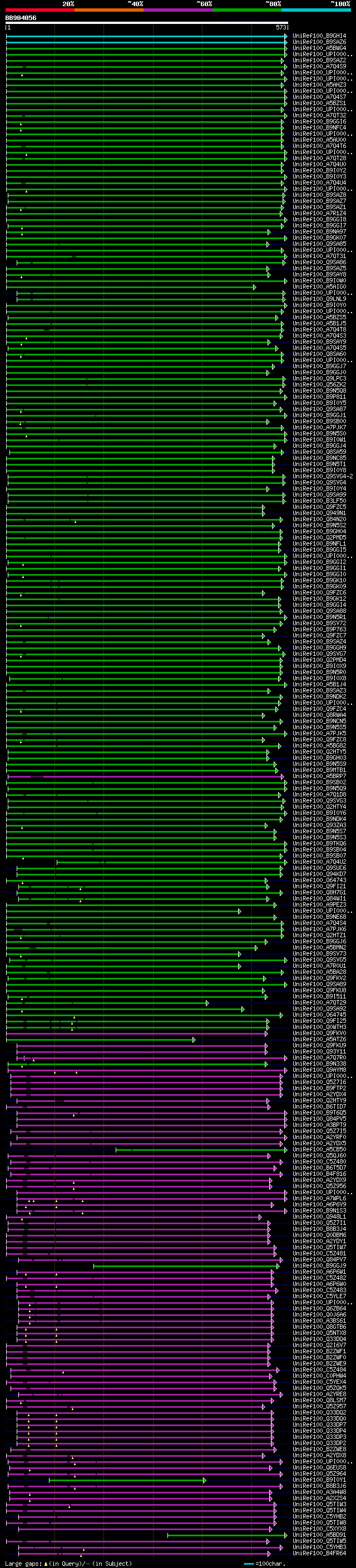Select the UniRef100_A5AU00 label
The height and width of the screenshot is (1568, 356).
[319, 140]
